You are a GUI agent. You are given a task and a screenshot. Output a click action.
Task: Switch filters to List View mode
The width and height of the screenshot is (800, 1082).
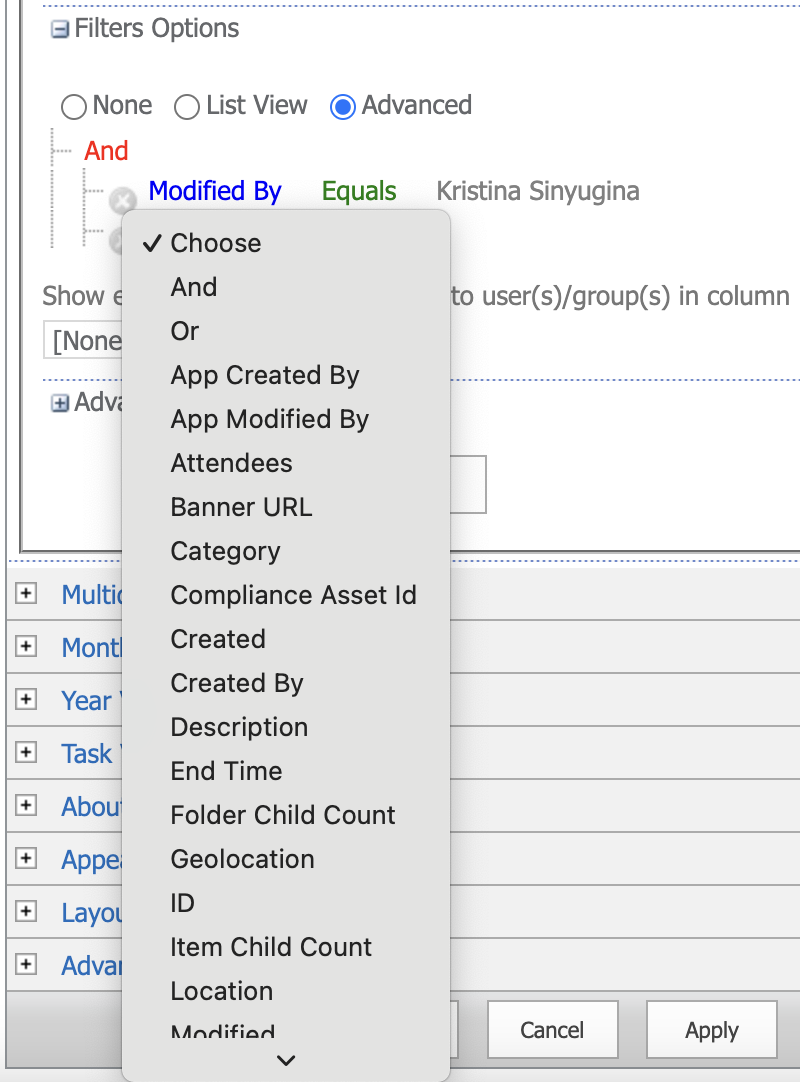click(x=186, y=106)
